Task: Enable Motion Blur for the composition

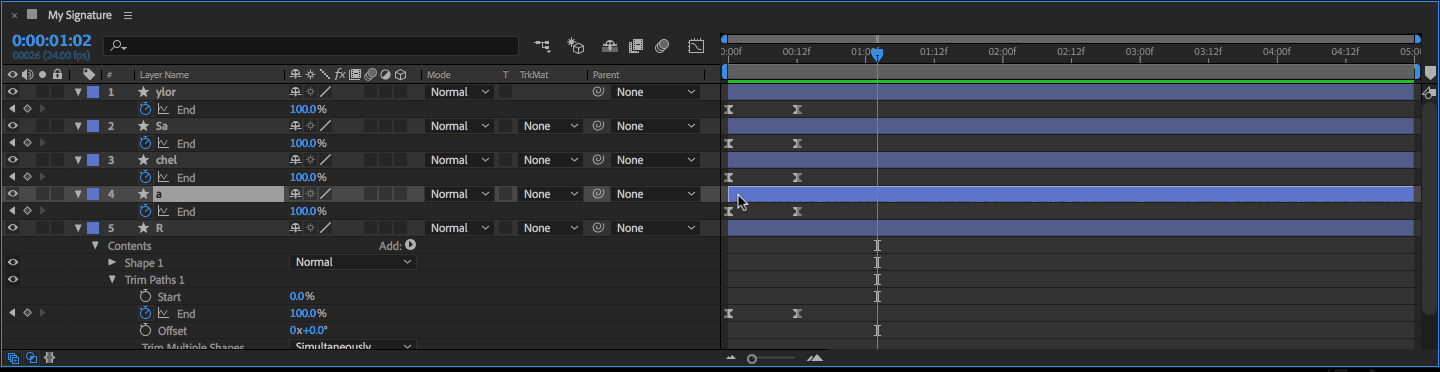Action: click(x=662, y=46)
